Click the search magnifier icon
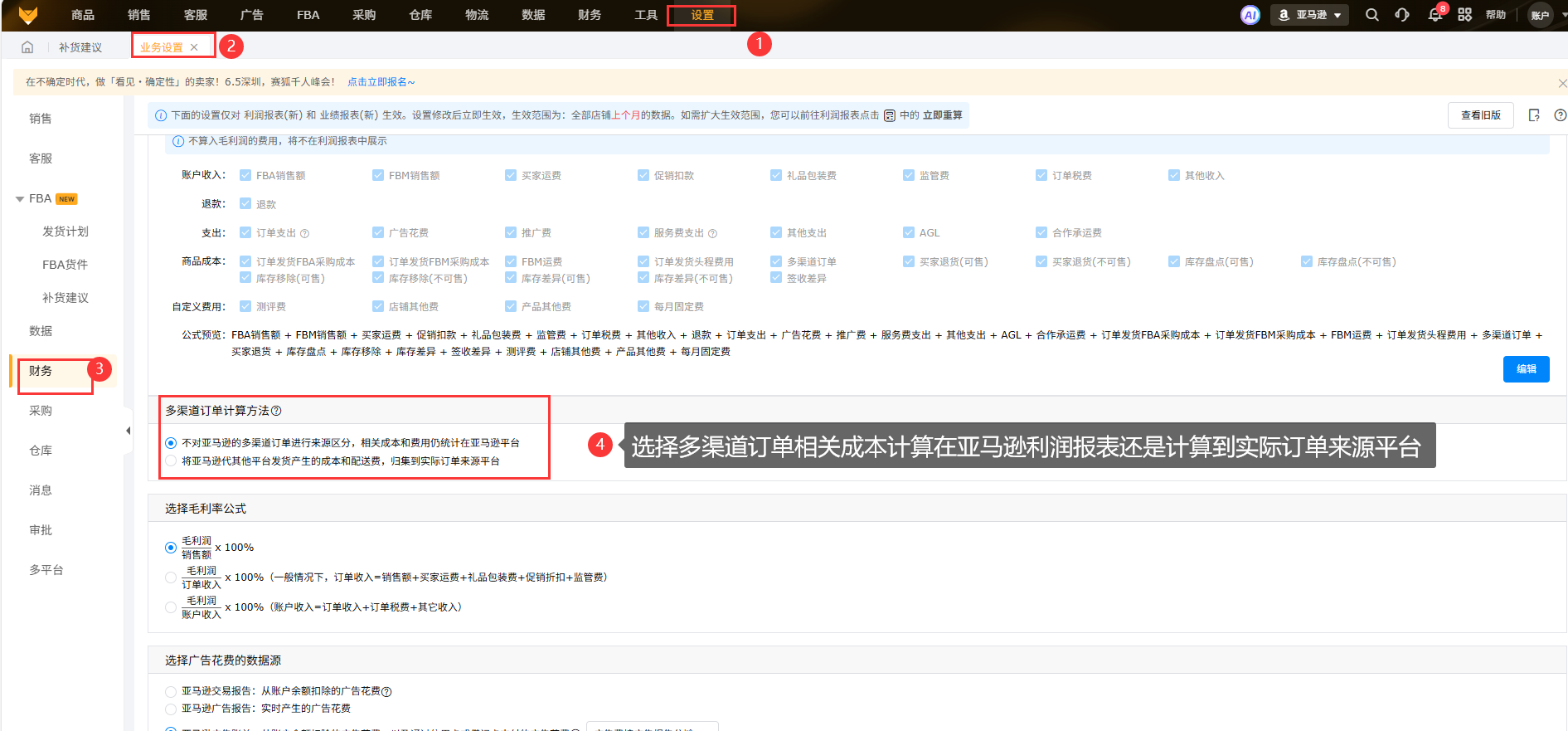This screenshot has width=1568, height=731. click(1372, 15)
